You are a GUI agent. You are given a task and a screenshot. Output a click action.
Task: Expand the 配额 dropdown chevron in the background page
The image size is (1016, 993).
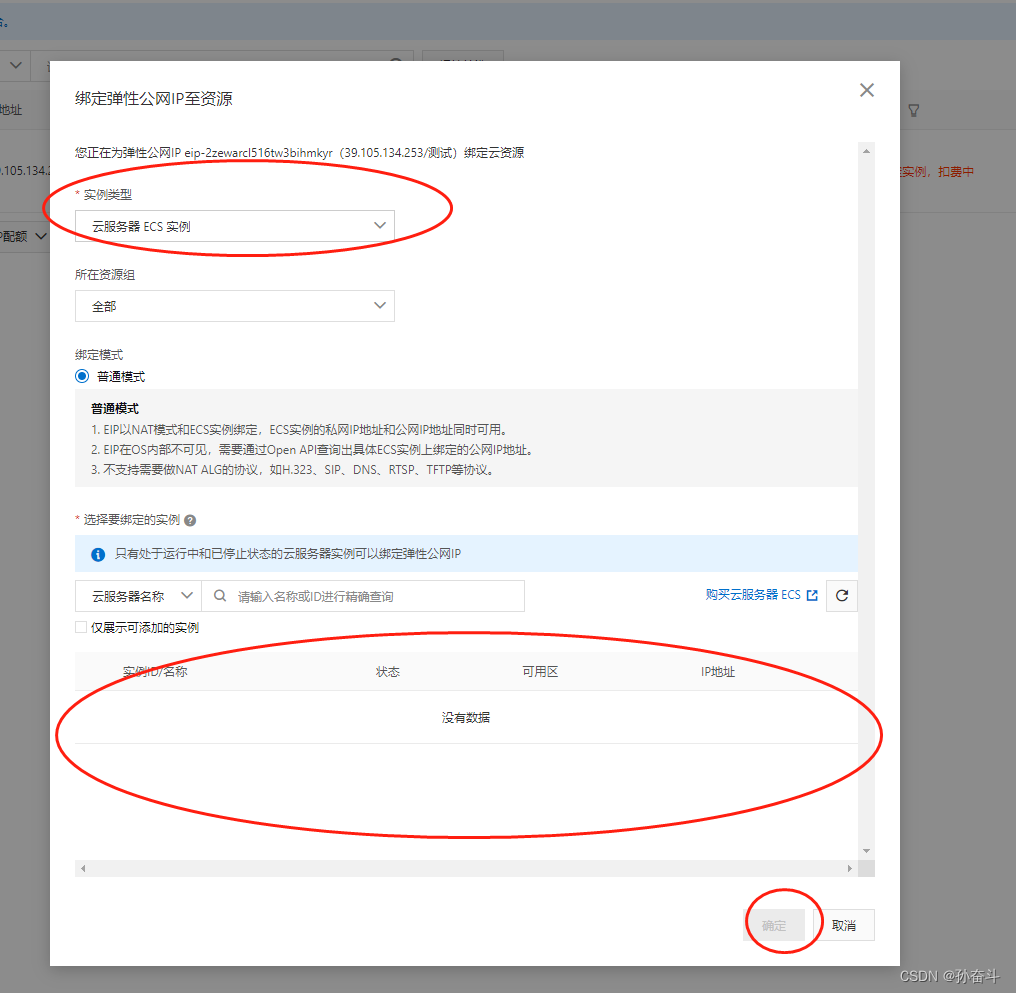41,236
